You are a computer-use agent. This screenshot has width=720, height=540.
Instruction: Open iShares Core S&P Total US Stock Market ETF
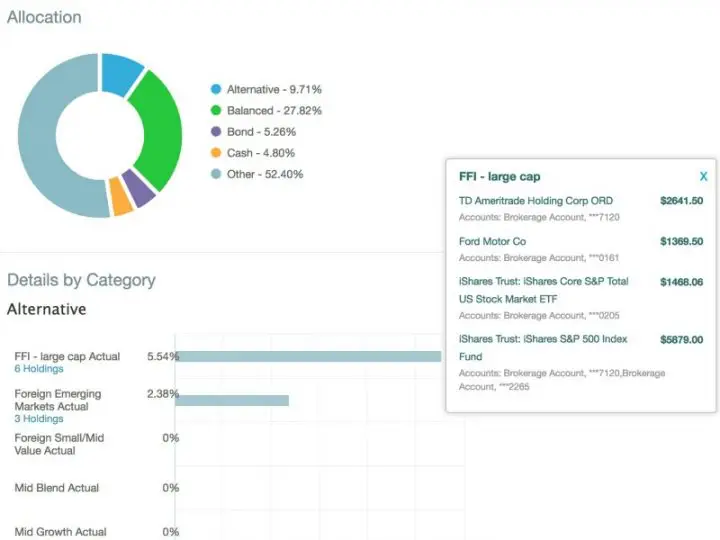point(543,290)
